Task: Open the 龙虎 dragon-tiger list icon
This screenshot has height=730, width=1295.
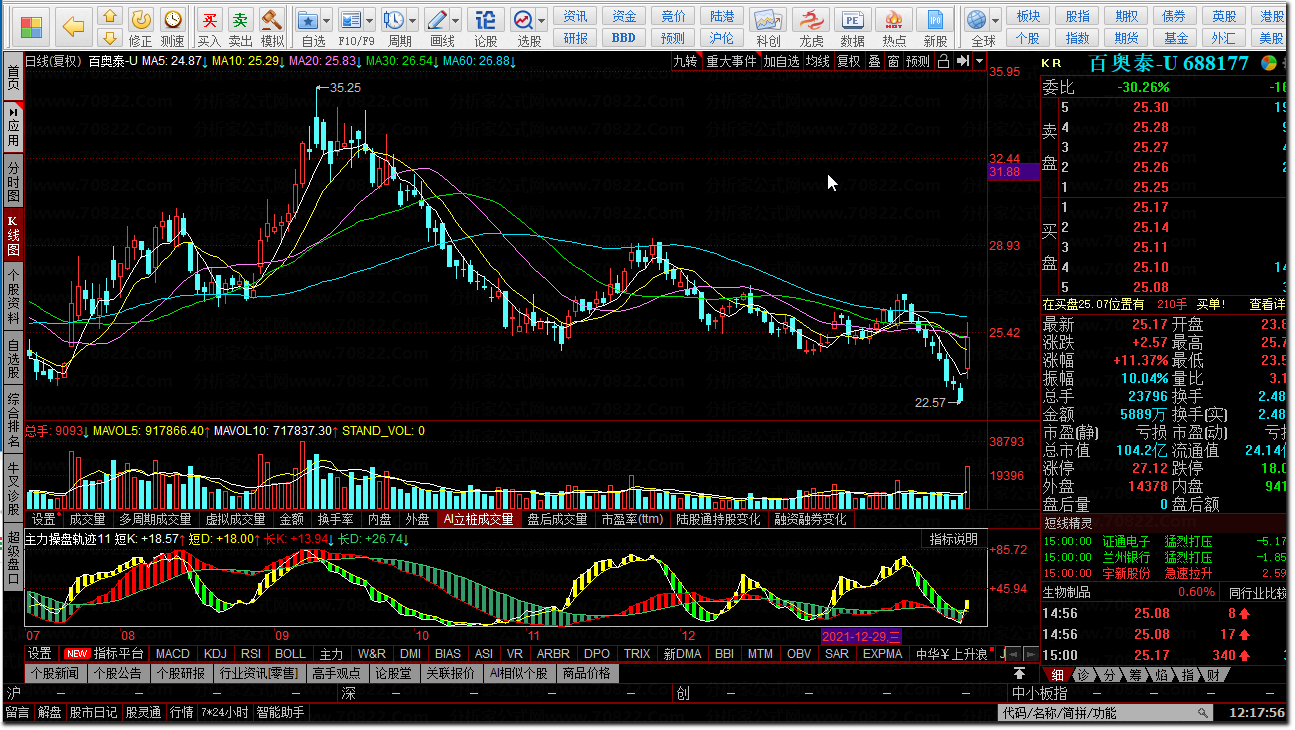Action: 811,27
